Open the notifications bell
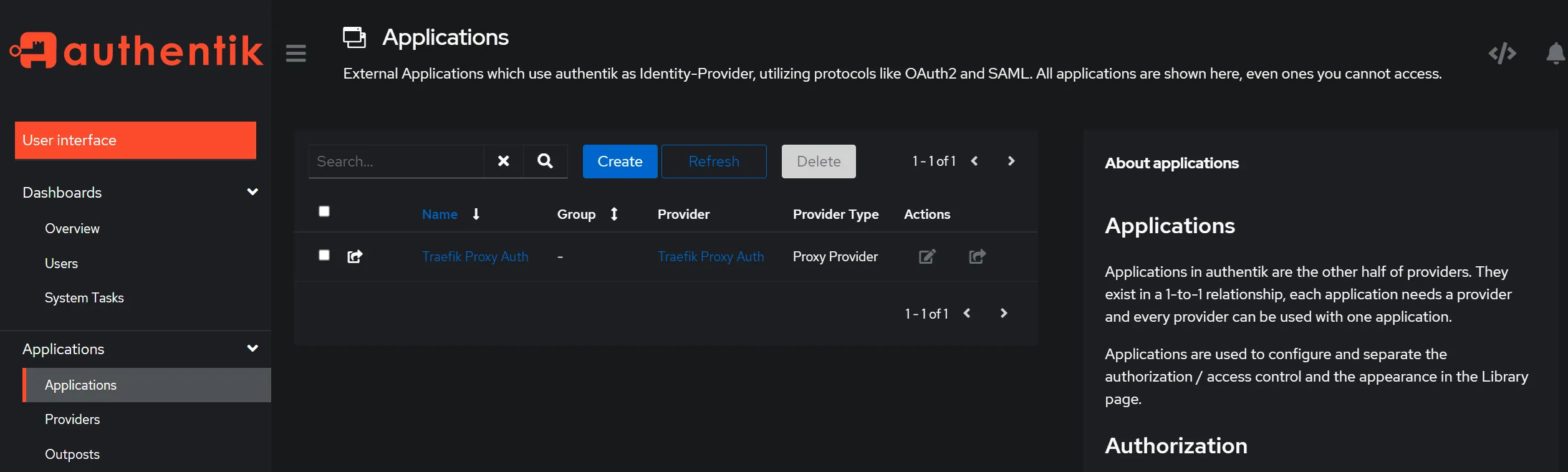 point(1556,54)
